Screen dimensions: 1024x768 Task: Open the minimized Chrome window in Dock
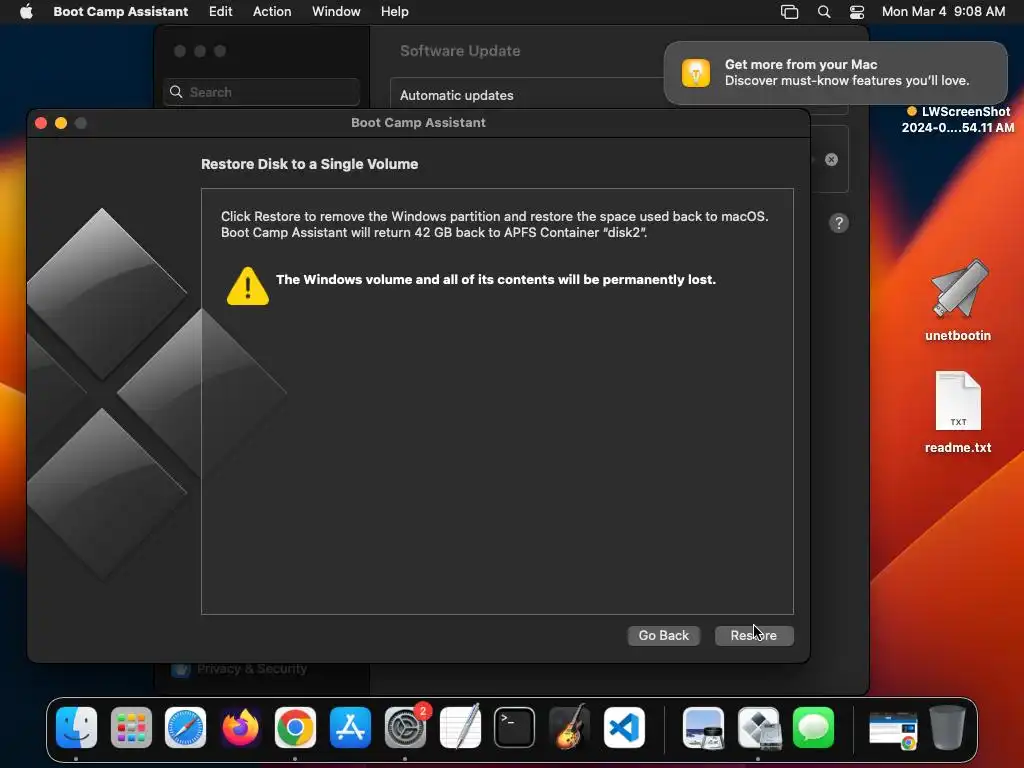coord(892,730)
